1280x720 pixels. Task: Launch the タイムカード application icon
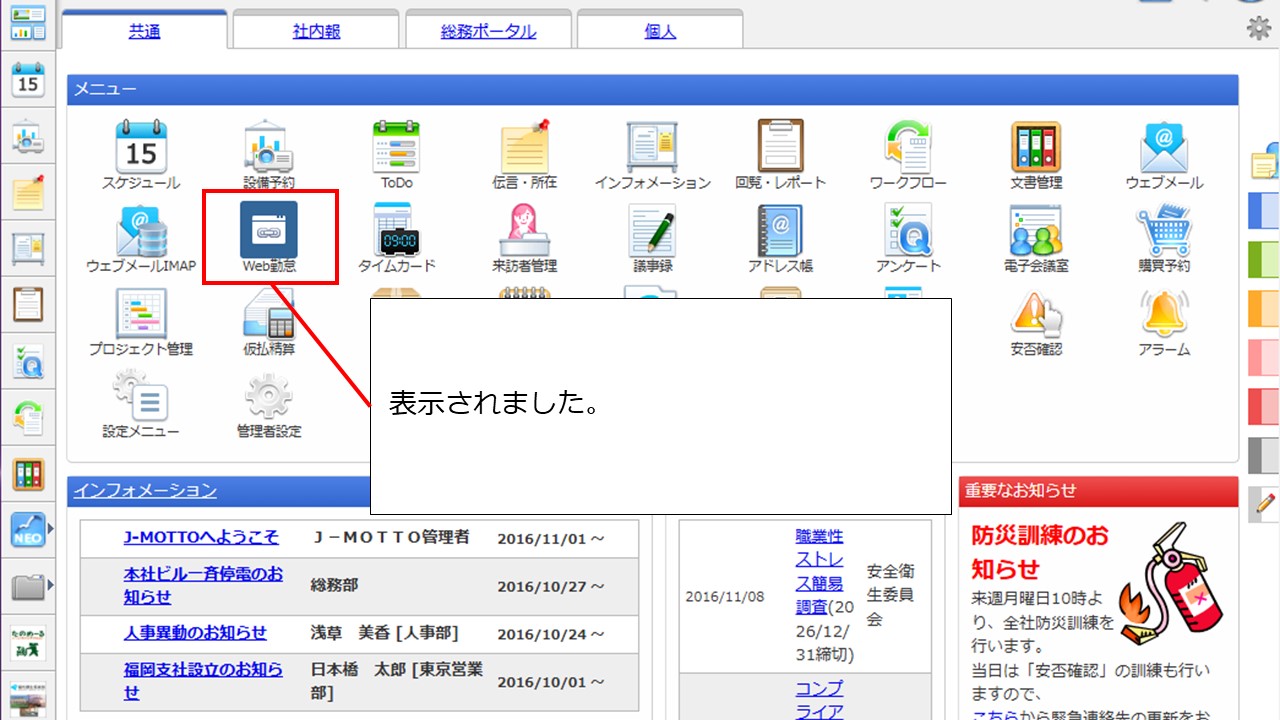(x=397, y=238)
